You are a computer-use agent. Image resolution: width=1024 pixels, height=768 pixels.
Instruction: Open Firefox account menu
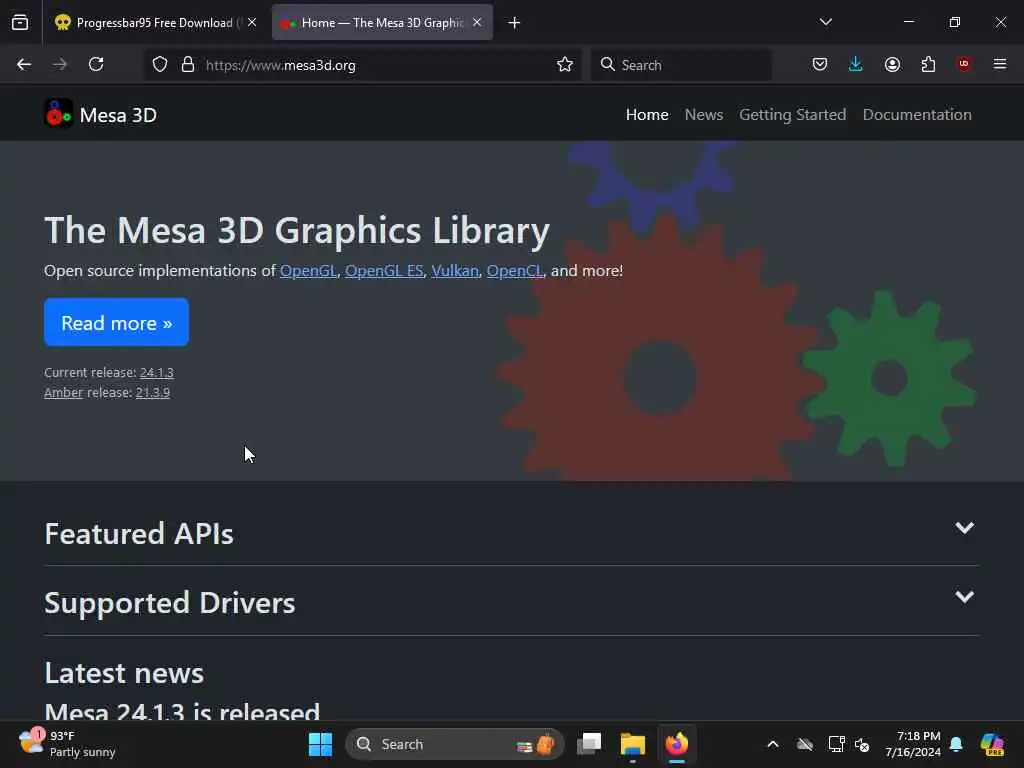point(892,64)
